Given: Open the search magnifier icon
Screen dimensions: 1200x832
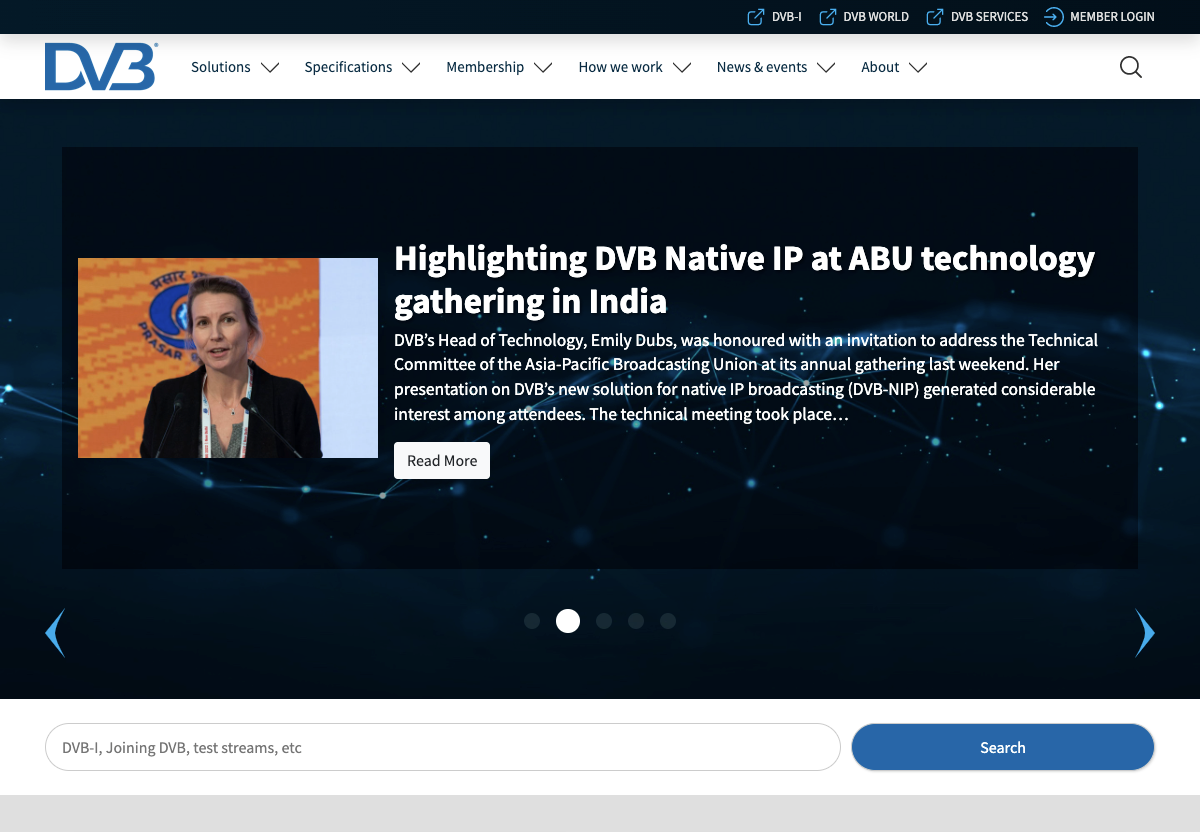Looking at the screenshot, I should [1129, 66].
